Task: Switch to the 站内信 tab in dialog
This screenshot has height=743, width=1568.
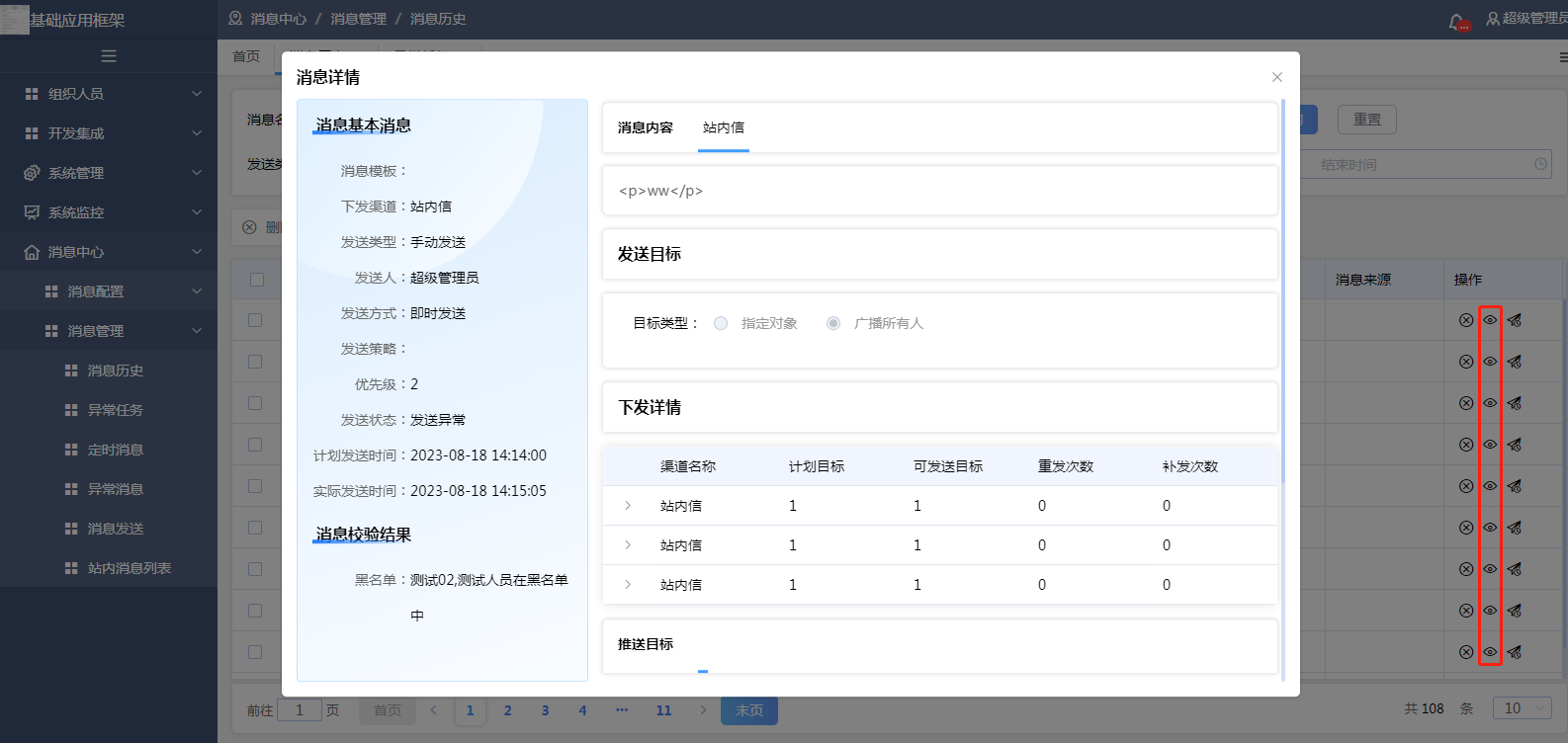Action: 724,127
